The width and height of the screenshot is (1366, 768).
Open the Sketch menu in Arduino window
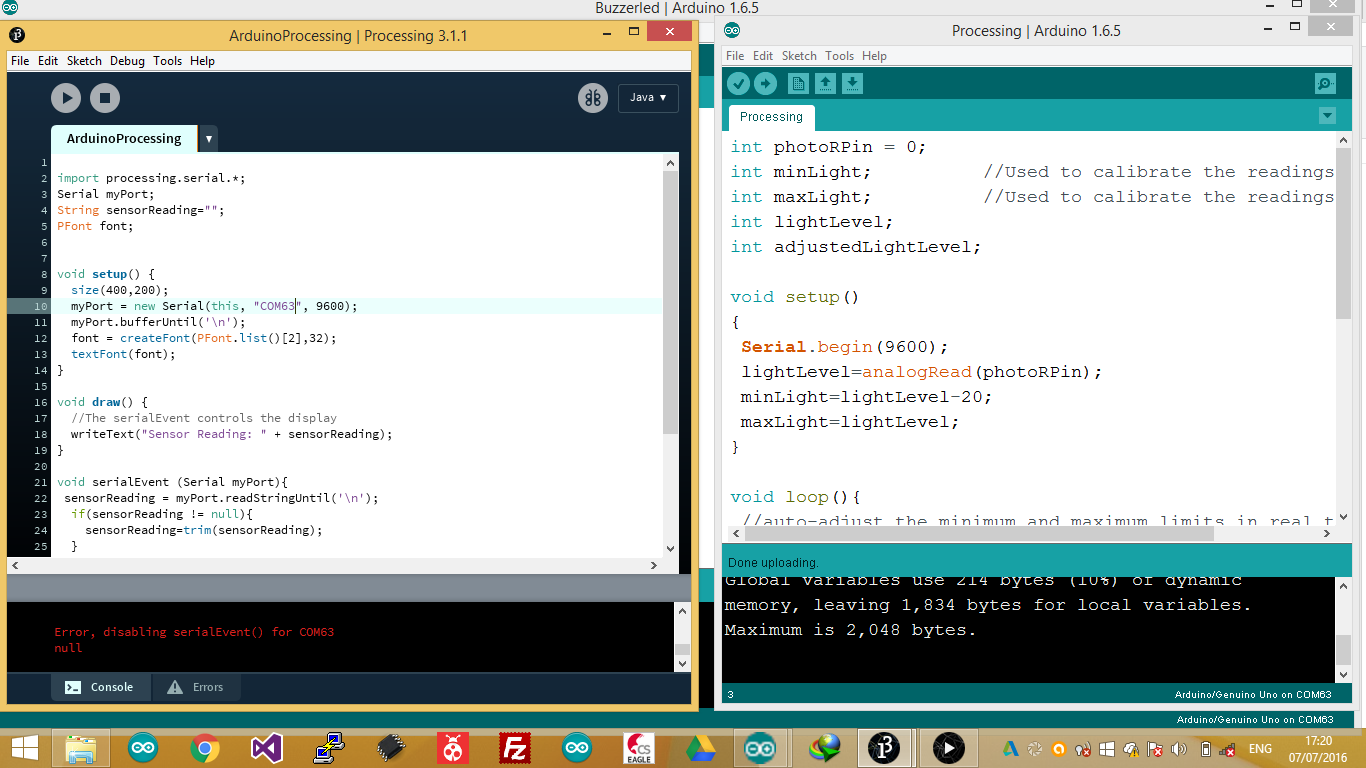[799, 56]
